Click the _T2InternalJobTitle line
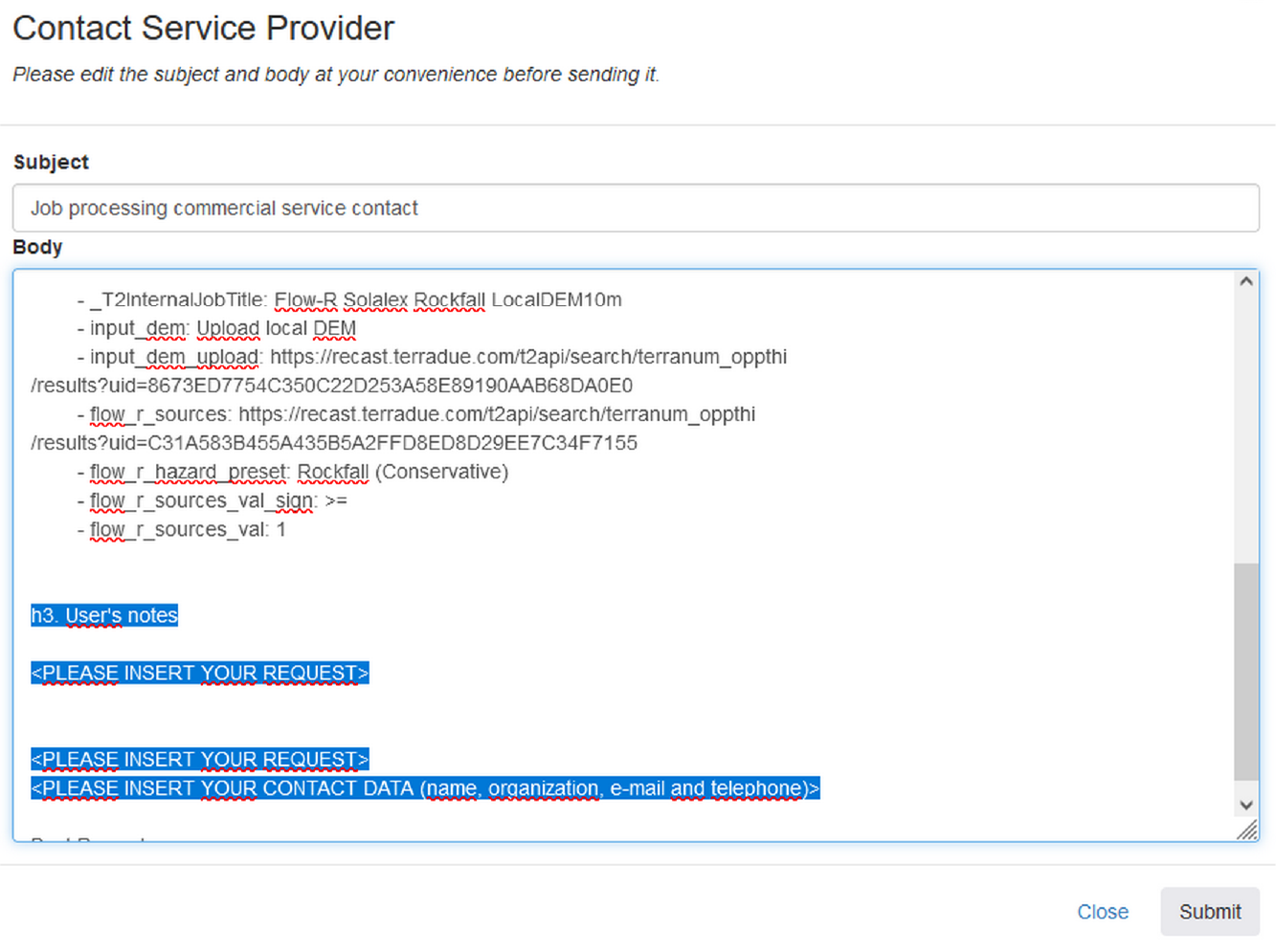 pos(349,299)
